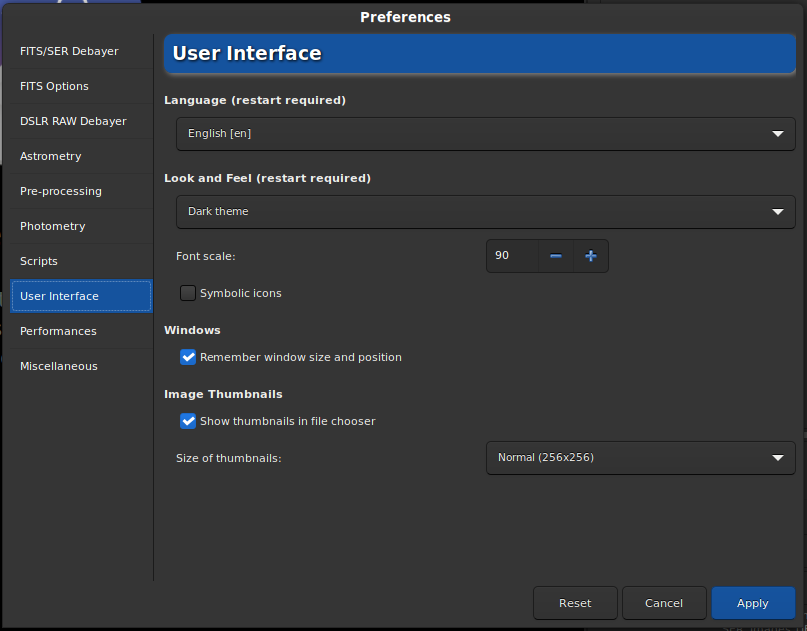The height and width of the screenshot is (631, 807).
Task: Switch to FITS/SER Debayer settings
Action: pos(81,51)
